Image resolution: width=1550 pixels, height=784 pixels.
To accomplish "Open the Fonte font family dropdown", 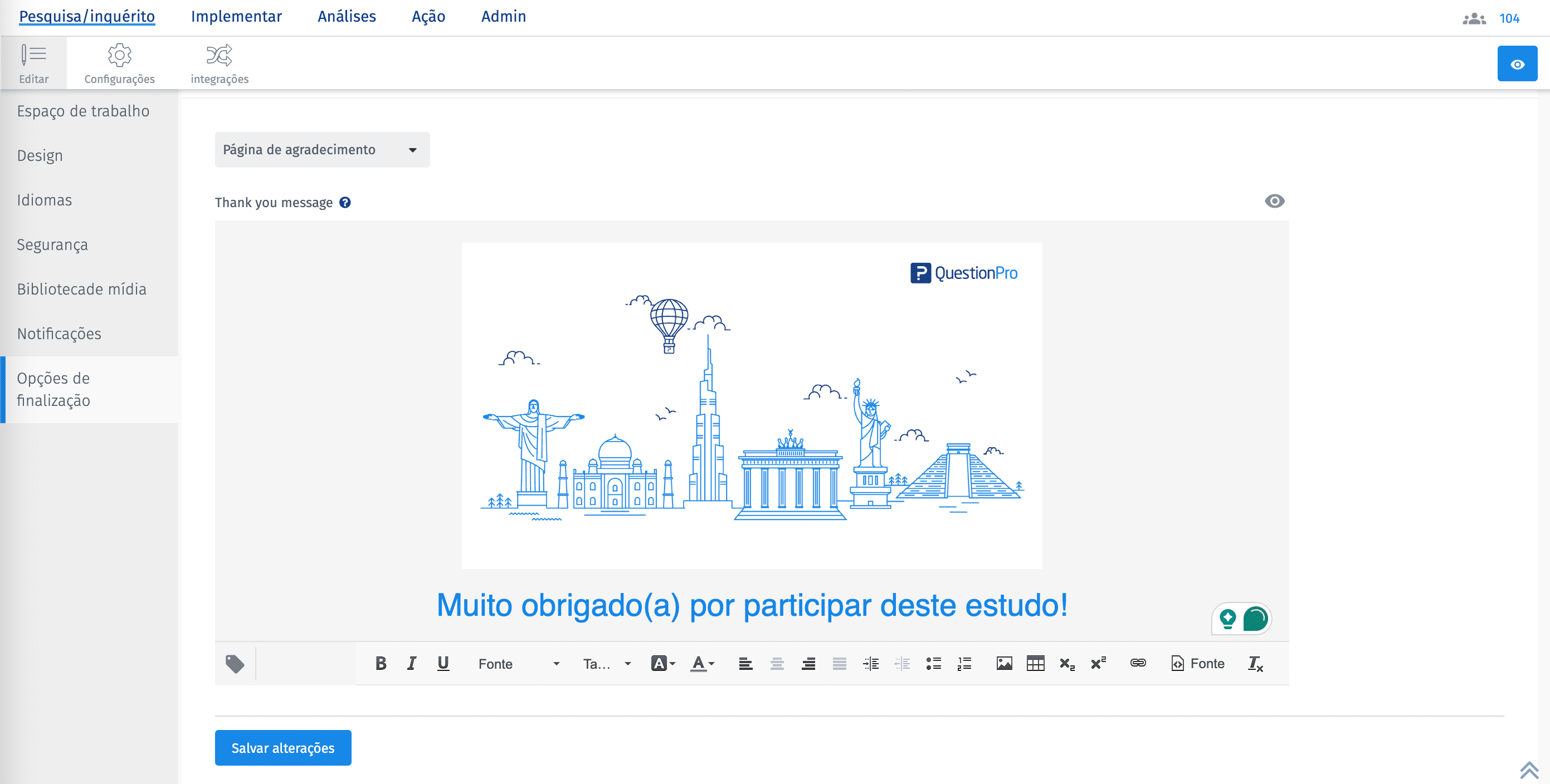I will (519, 664).
